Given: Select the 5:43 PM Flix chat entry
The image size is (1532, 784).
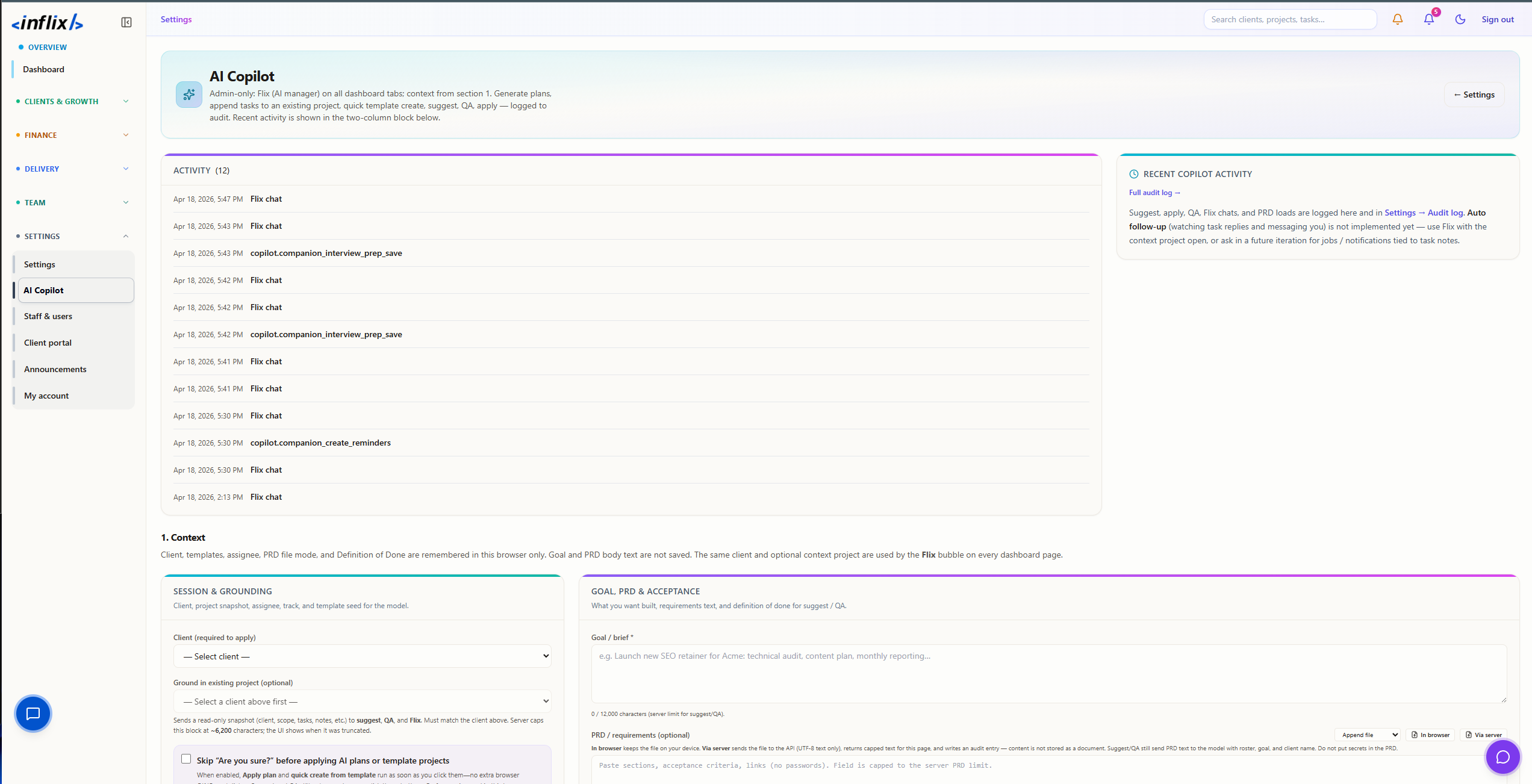Looking at the screenshot, I should pos(631,226).
